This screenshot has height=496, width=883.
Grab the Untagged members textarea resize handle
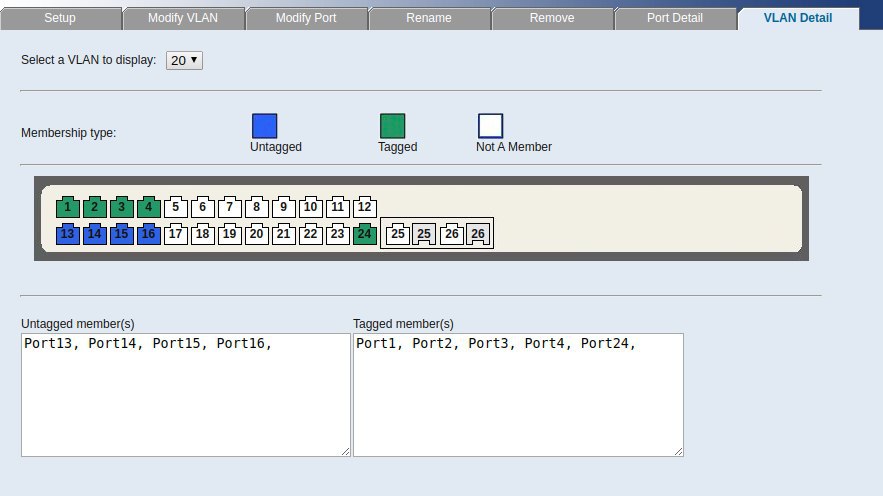pyautogui.click(x=346, y=452)
